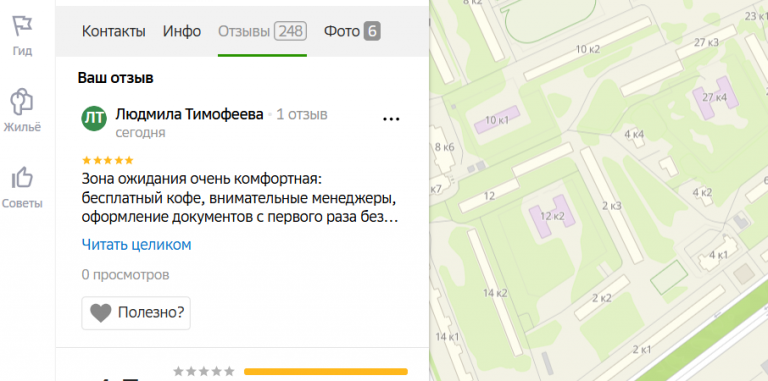
Task: Click building label 14 к2 on the map
Action: point(495,293)
